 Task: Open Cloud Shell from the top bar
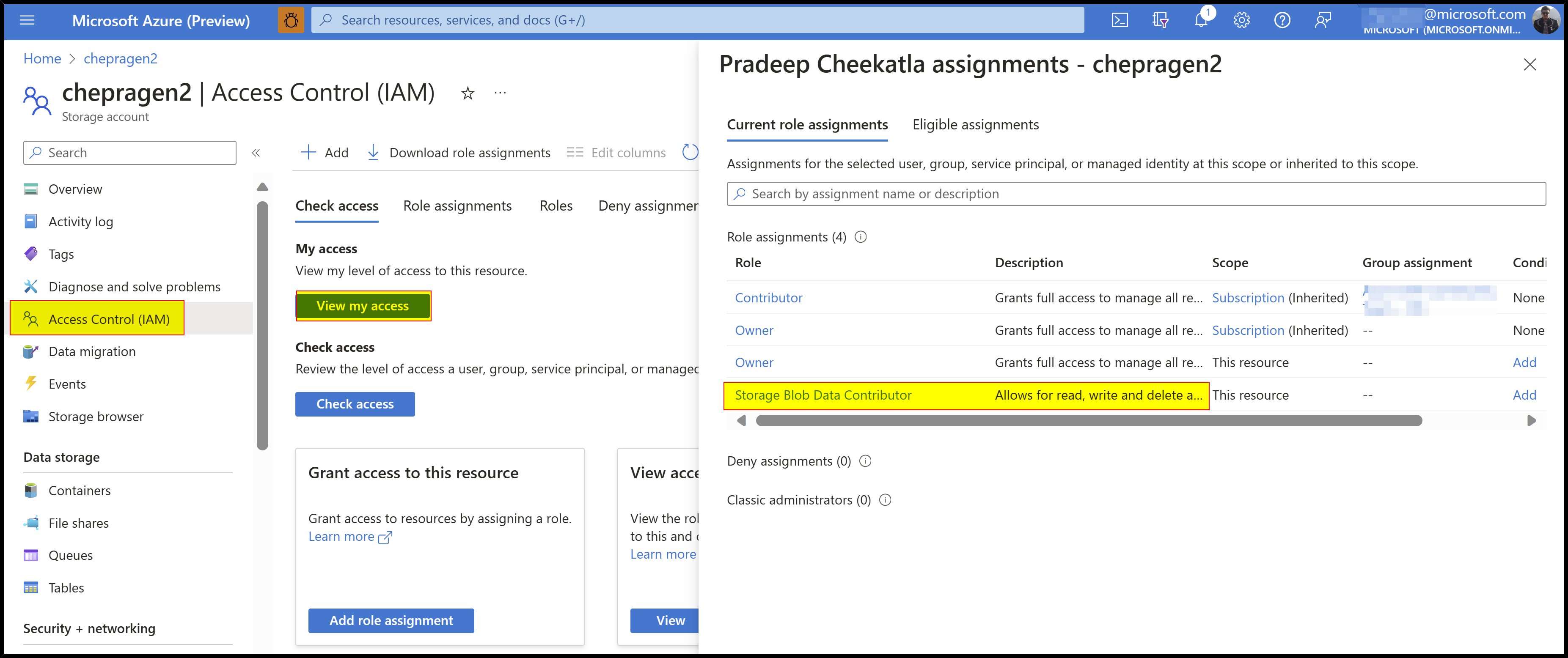pyautogui.click(x=1120, y=20)
